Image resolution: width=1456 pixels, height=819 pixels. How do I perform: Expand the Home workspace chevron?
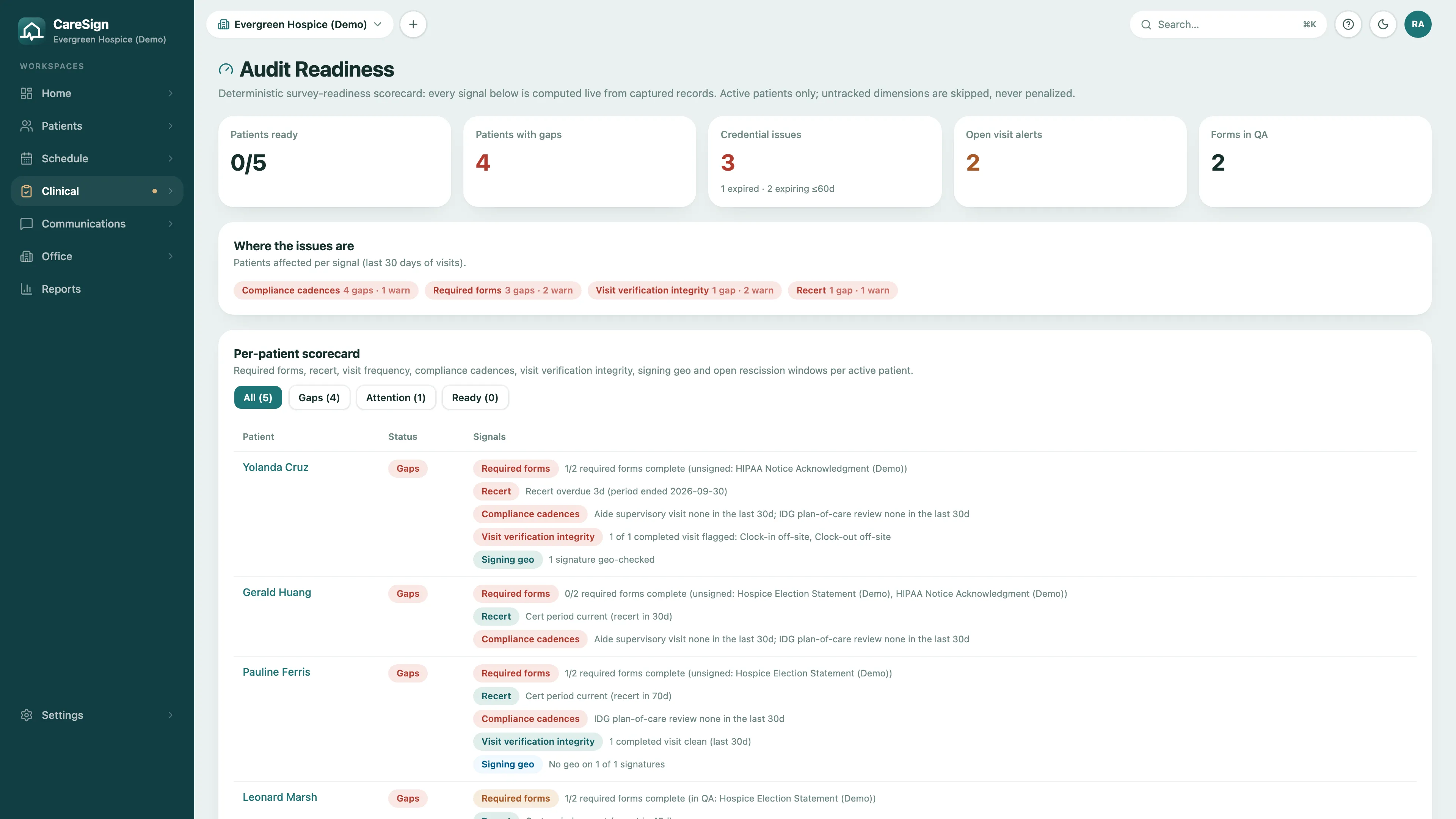tap(171, 93)
